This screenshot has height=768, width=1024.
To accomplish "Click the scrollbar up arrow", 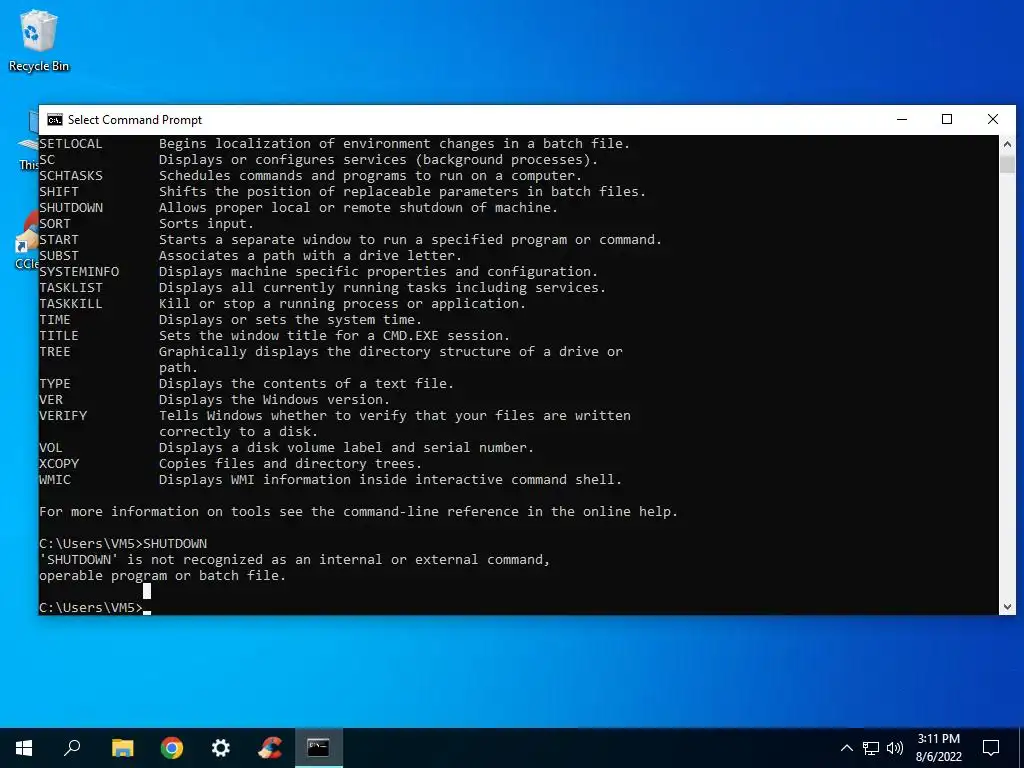I will pos(1007,144).
